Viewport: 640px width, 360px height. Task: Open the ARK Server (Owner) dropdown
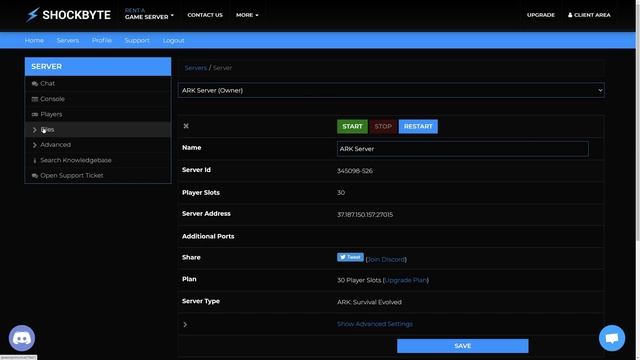point(391,90)
